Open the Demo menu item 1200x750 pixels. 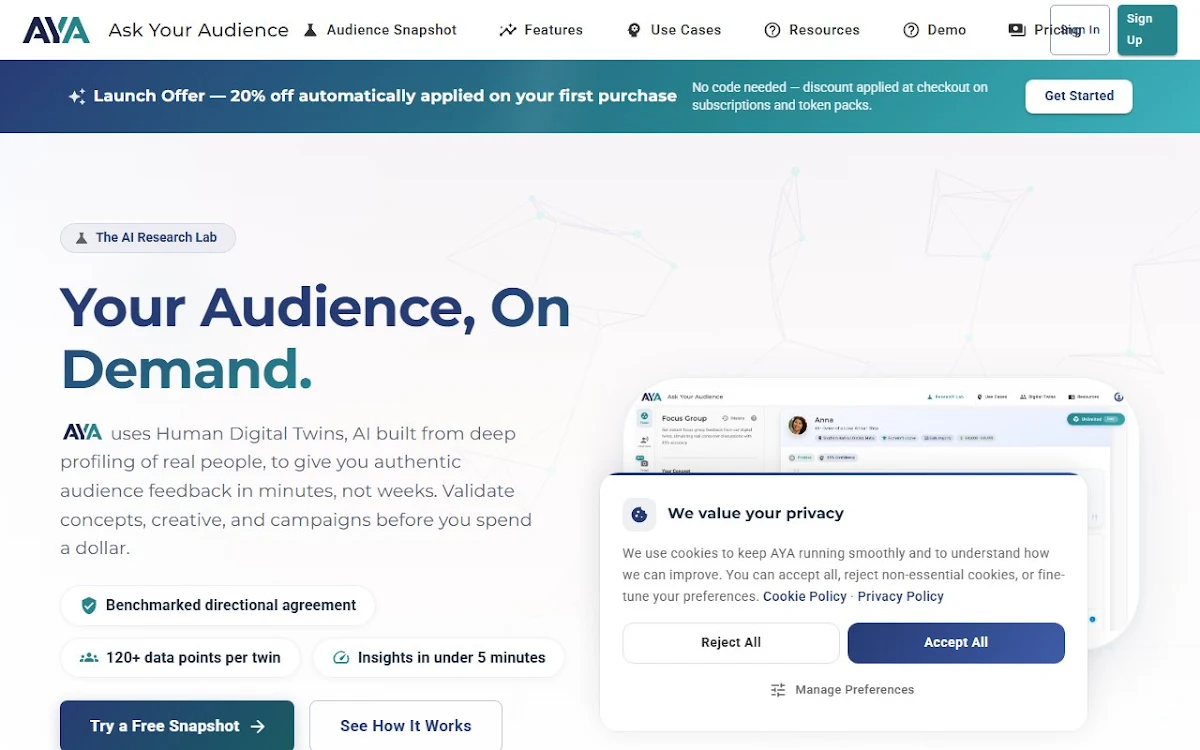(x=934, y=30)
